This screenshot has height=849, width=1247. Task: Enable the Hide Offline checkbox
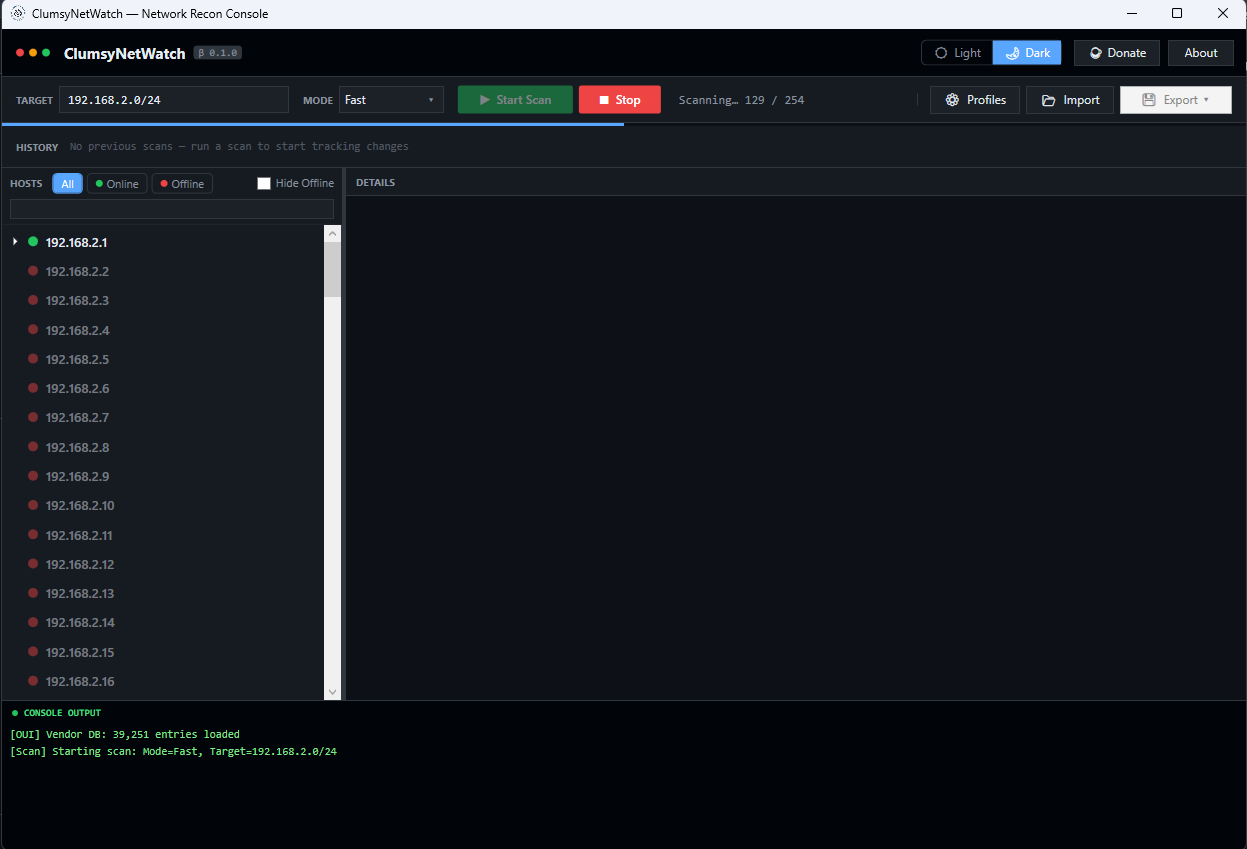coord(264,184)
